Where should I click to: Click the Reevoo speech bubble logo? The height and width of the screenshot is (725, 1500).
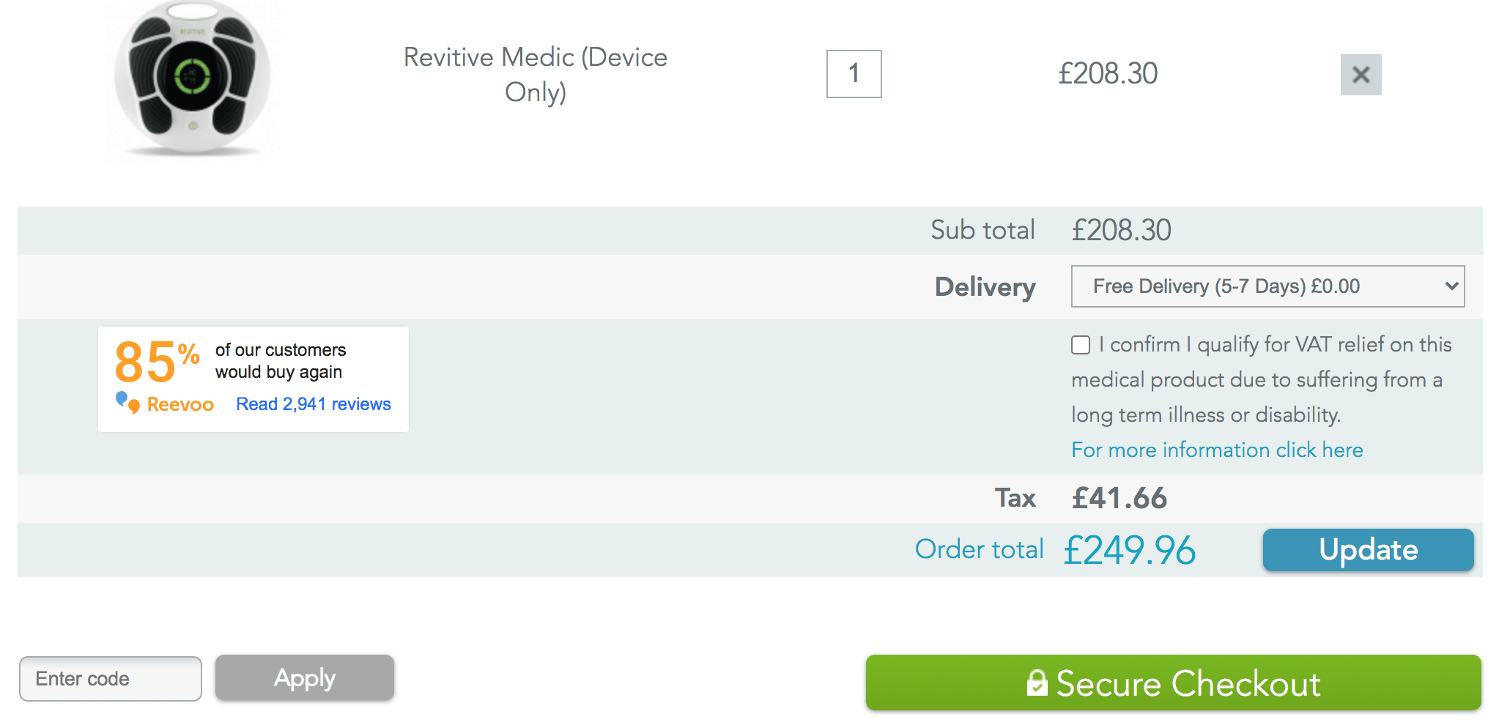click(128, 403)
